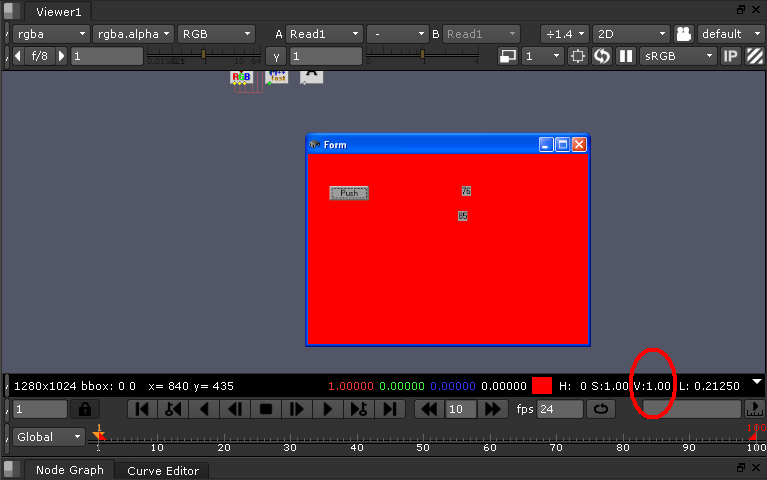Click the play forward button
The image size is (767, 480).
point(327,409)
